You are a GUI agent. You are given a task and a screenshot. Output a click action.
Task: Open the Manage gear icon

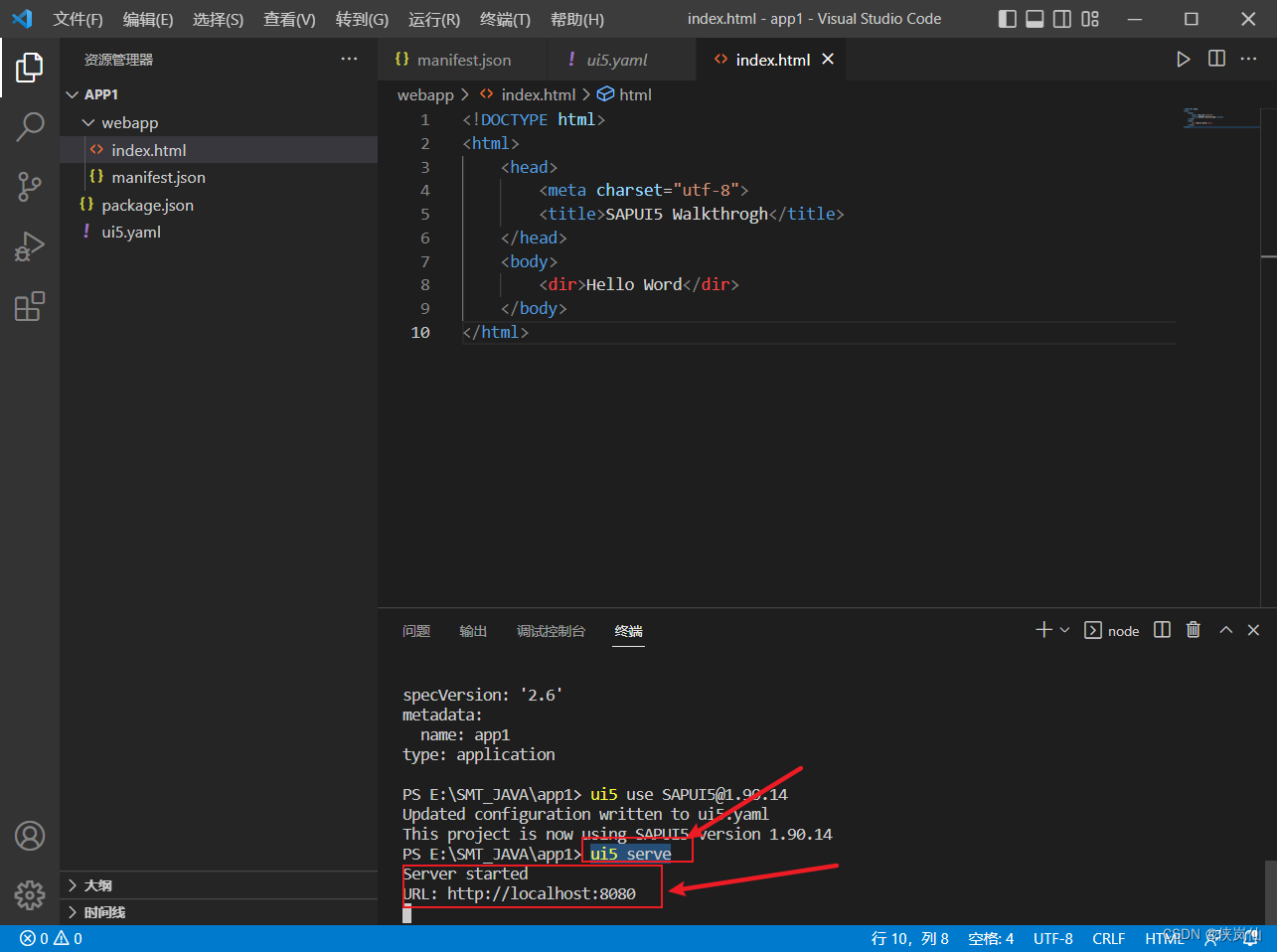coord(30,894)
